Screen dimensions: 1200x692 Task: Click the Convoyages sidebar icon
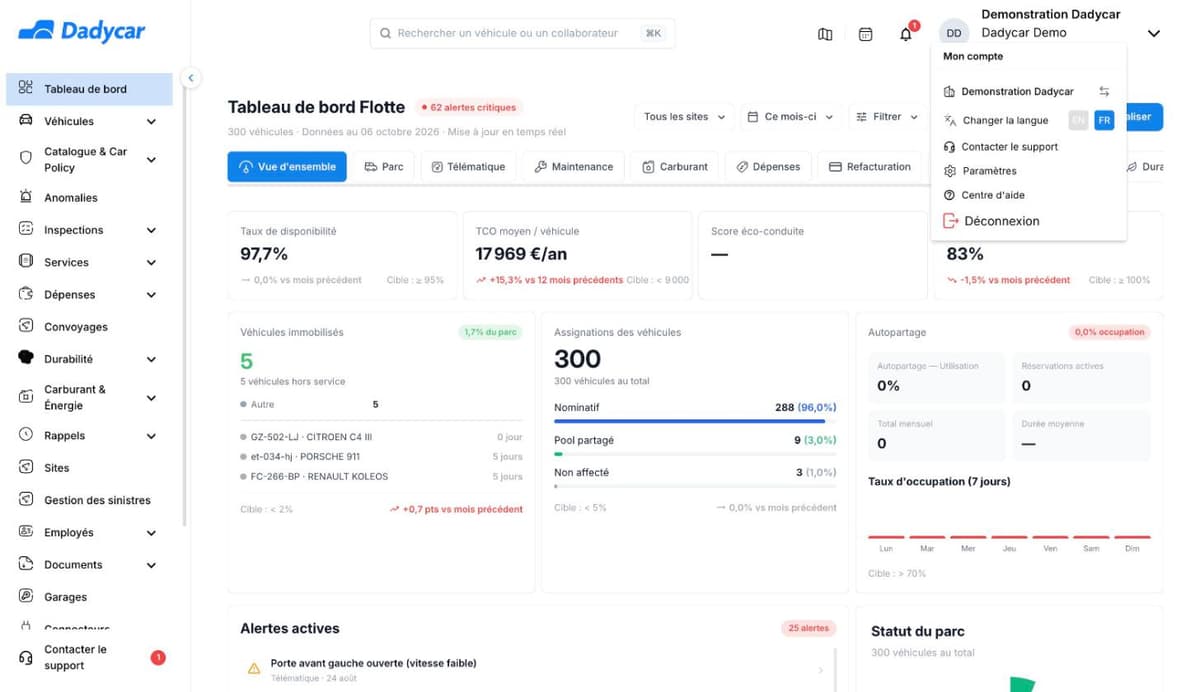[x=26, y=326]
